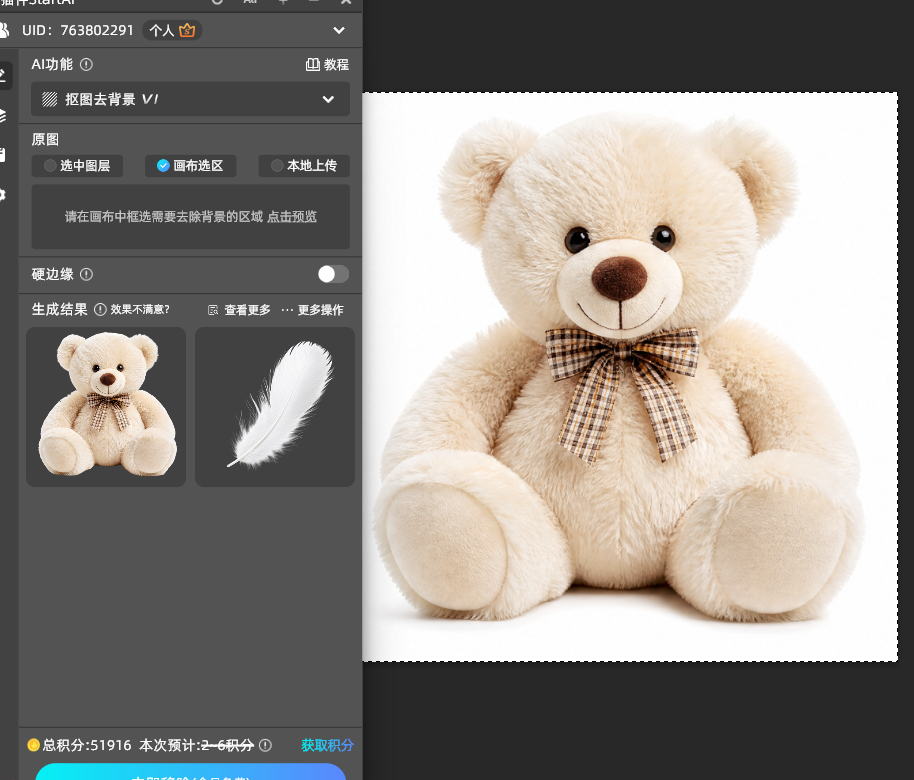Select the white feather result thumbnail
Image resolution: width=914 pixels, height=780 pixels.
275,407
